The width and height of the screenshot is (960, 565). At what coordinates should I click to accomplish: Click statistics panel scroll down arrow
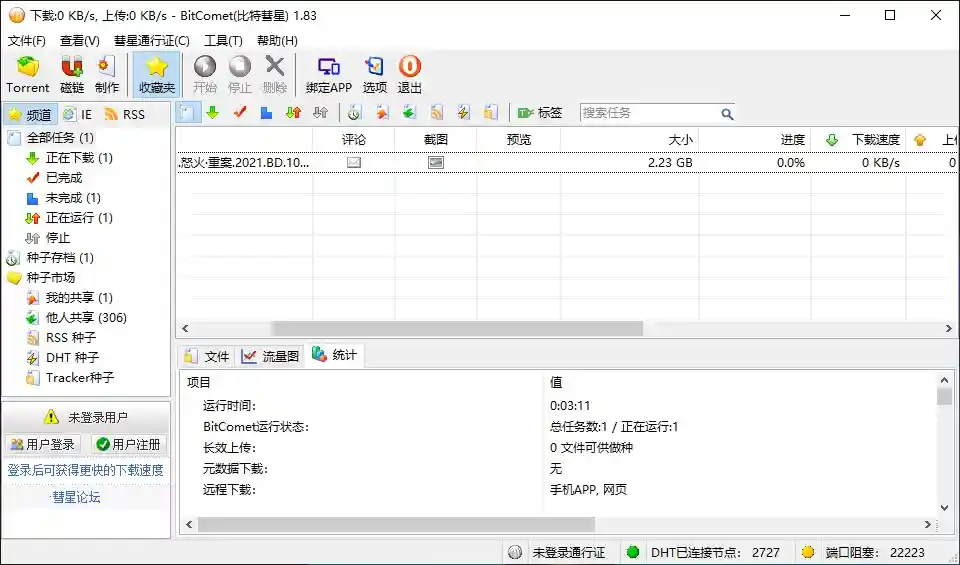(x=945, y=507)
